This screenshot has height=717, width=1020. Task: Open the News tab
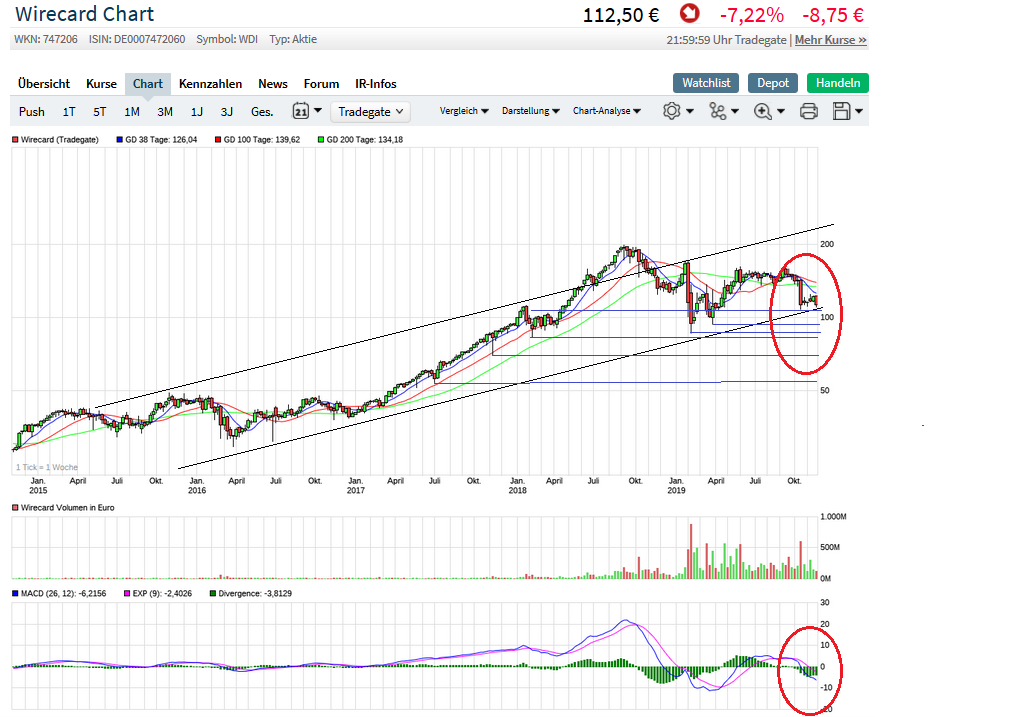point(273,84)
